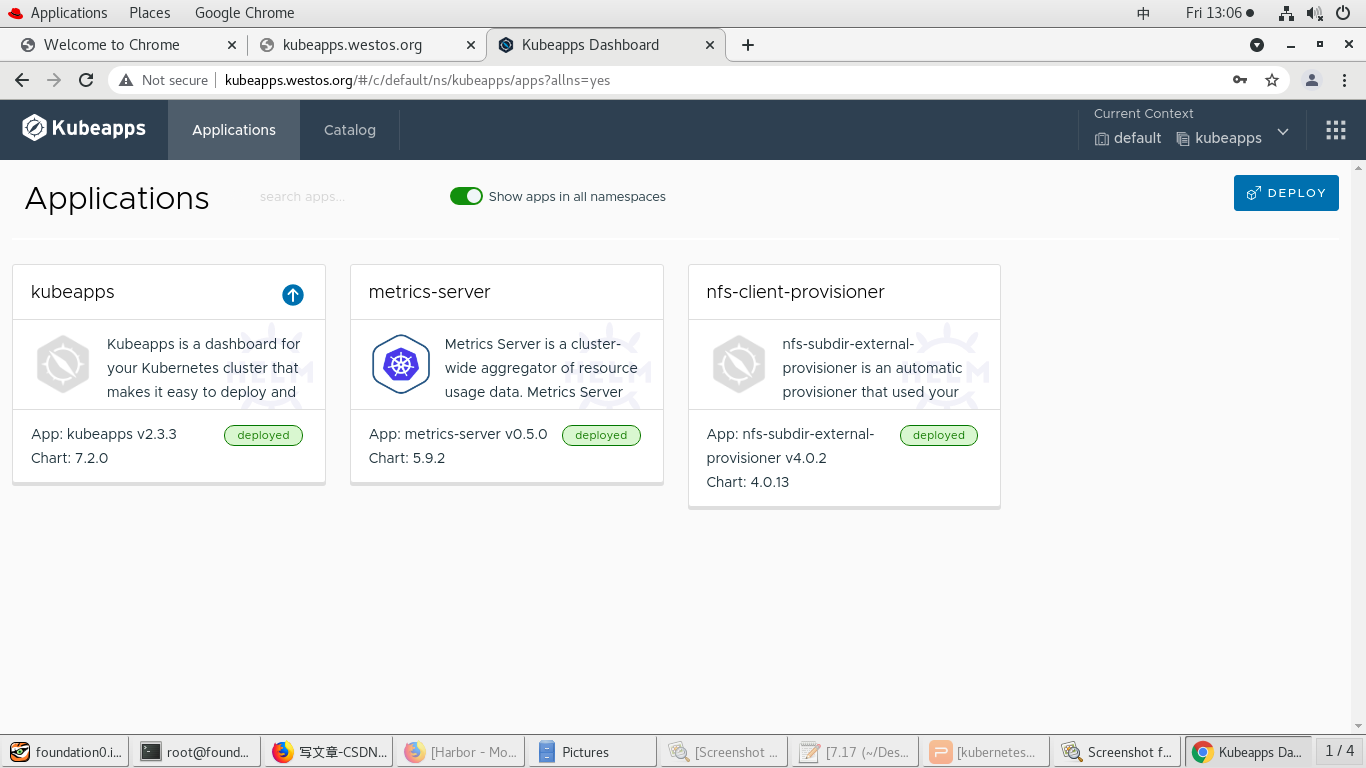Screen dimensions: 1366x768
Task: Click kubeapps card update available arrow icon
Action: tap(292, 294)
